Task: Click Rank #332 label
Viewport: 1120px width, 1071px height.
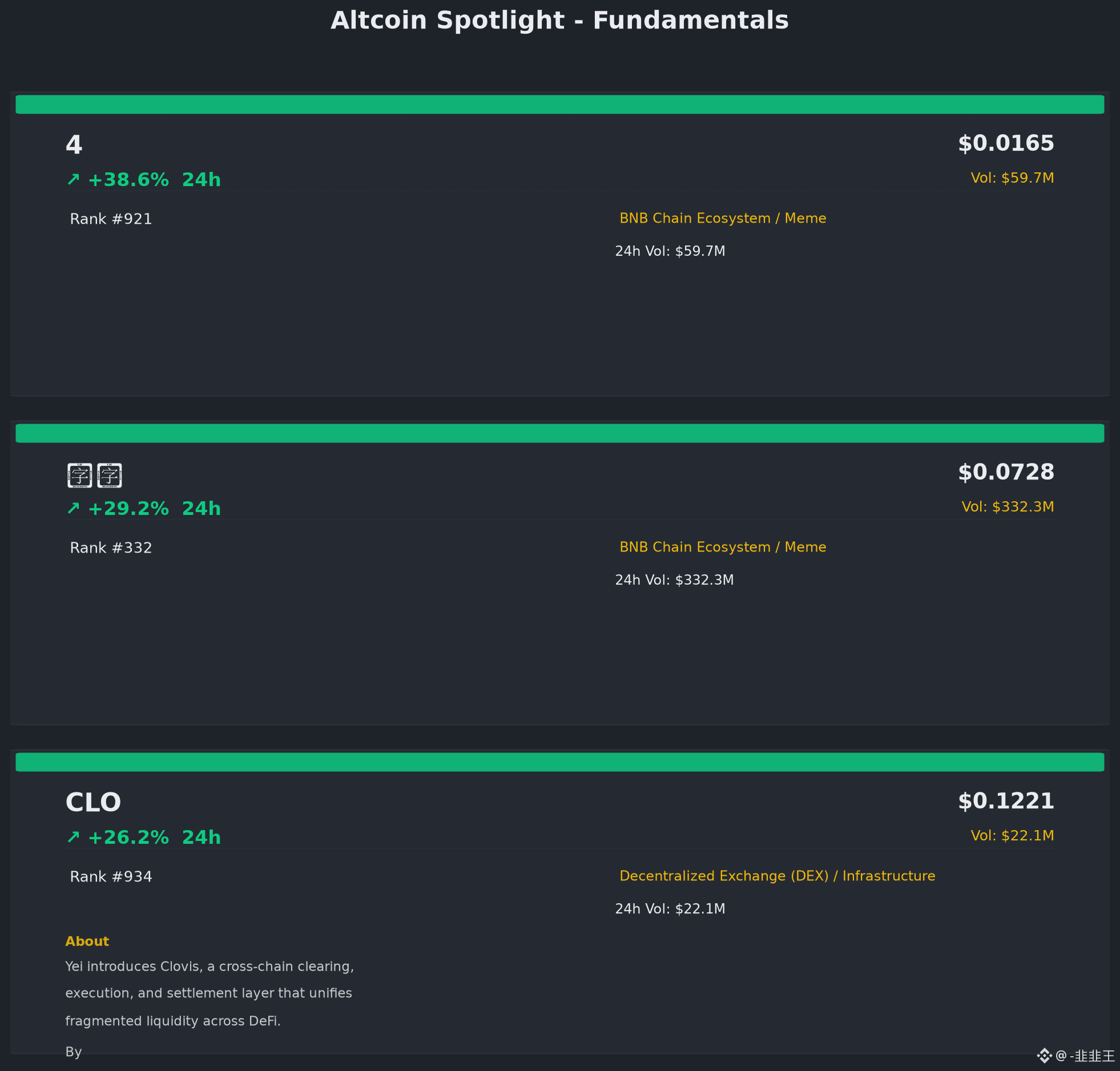Action: 111,548
